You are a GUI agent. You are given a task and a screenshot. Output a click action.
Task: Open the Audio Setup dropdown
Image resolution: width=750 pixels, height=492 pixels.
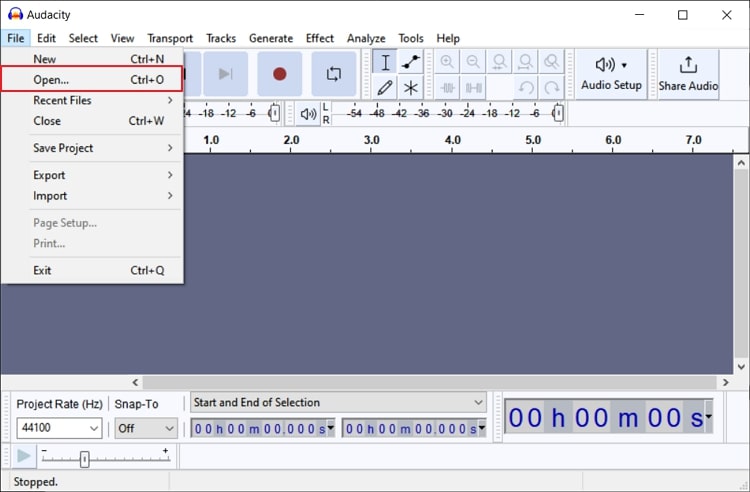coord(611,75)
